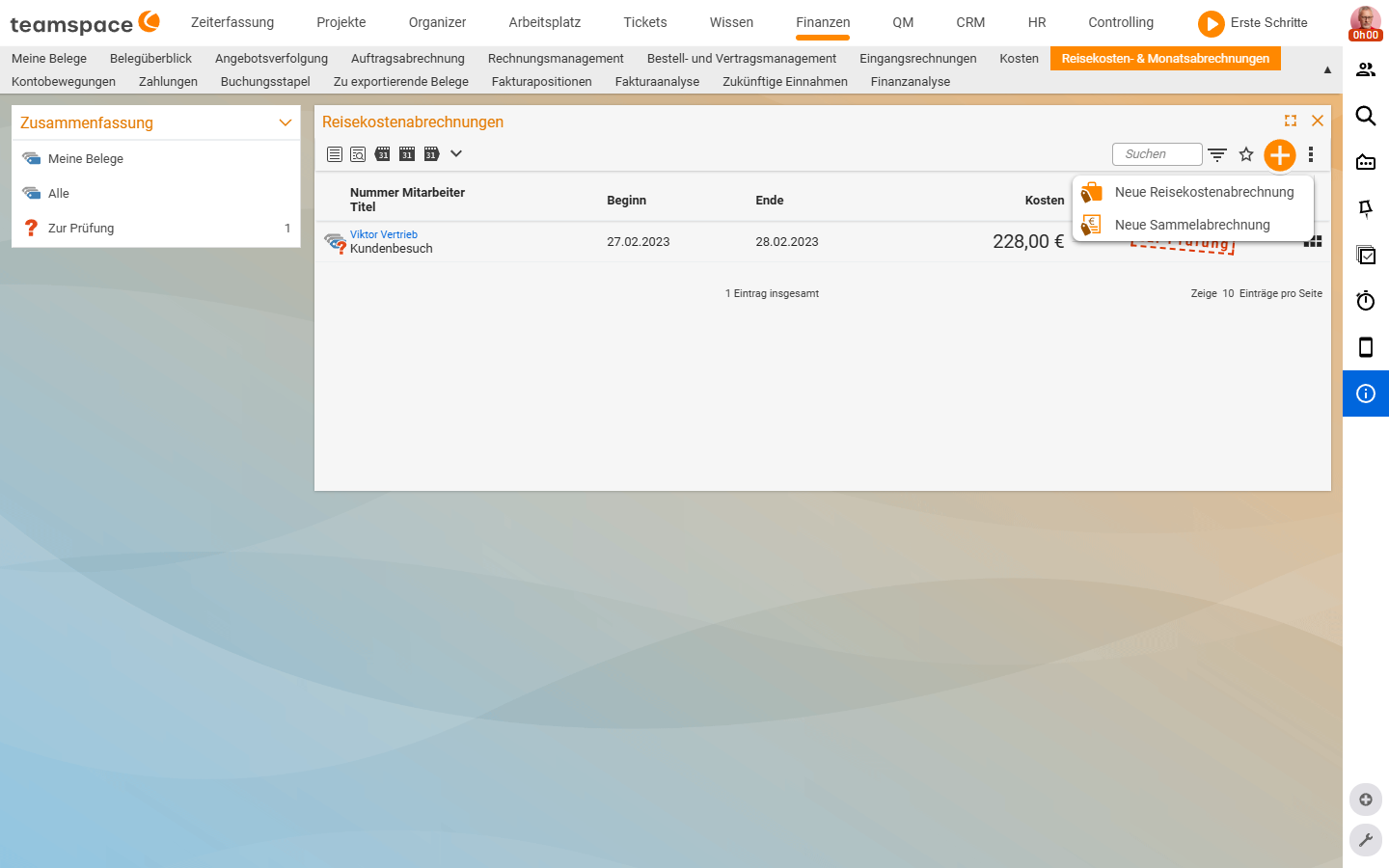Open the sidebar folder icon
This screenshot has width=1389, height=868.
tap(1366, 162)
